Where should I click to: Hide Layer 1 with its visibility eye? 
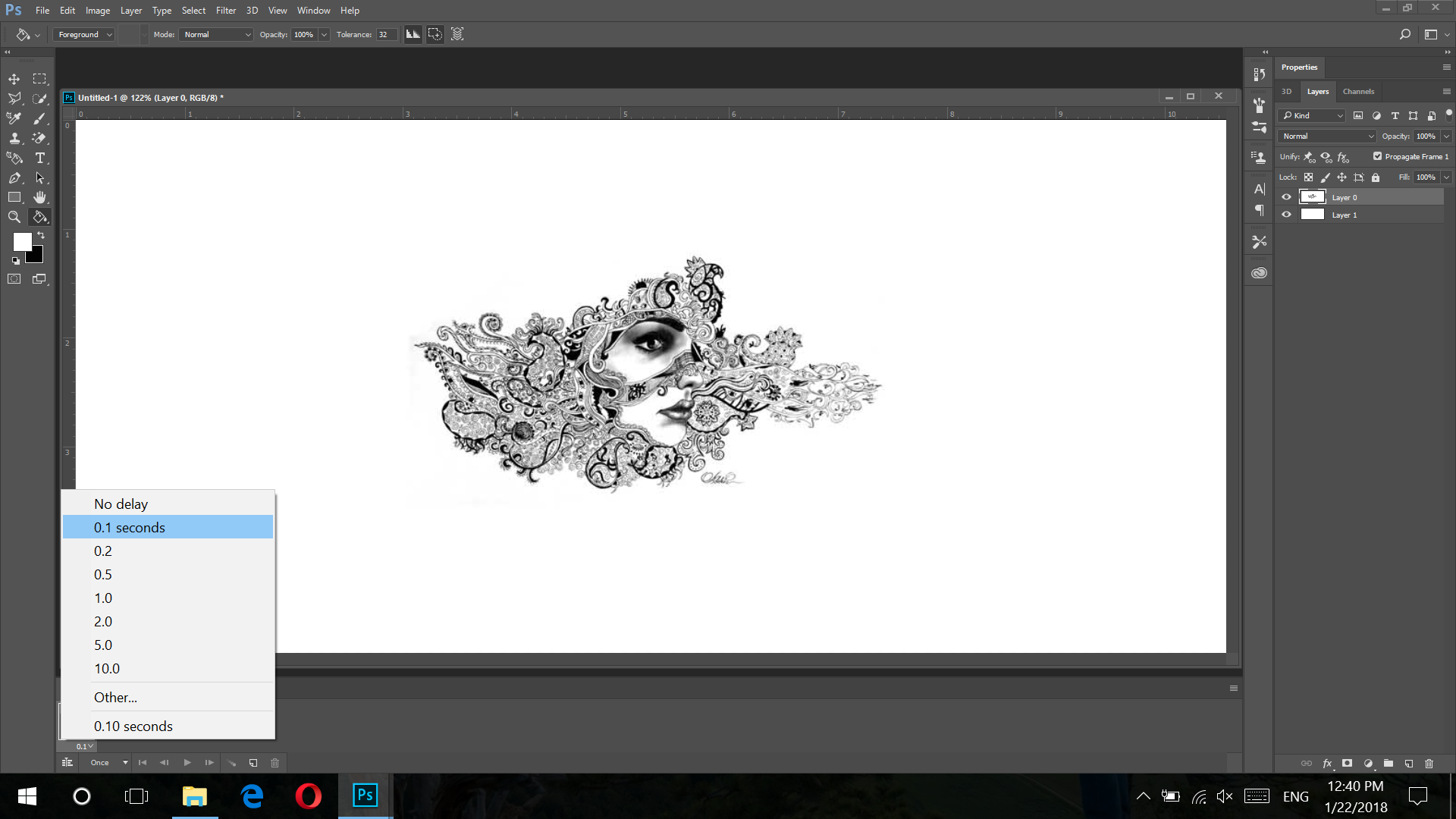[1285, 215]
